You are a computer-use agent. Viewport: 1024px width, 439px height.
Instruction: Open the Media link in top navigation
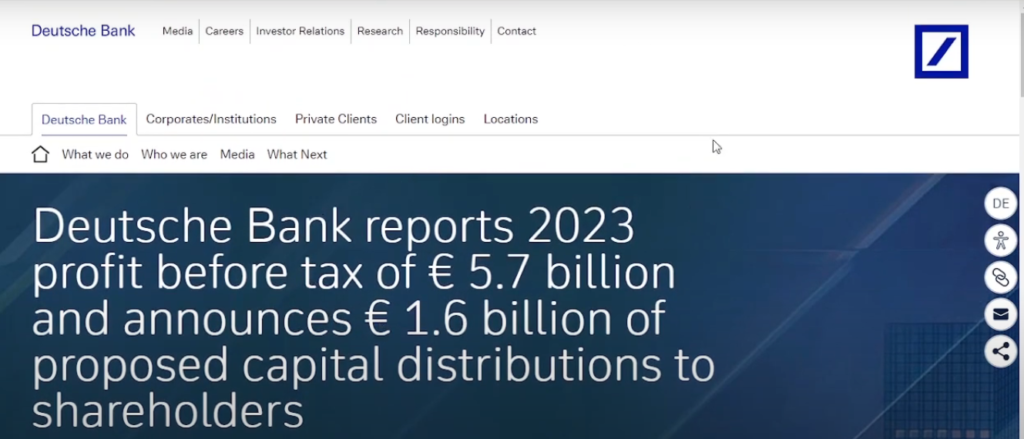tap(177, 31)
